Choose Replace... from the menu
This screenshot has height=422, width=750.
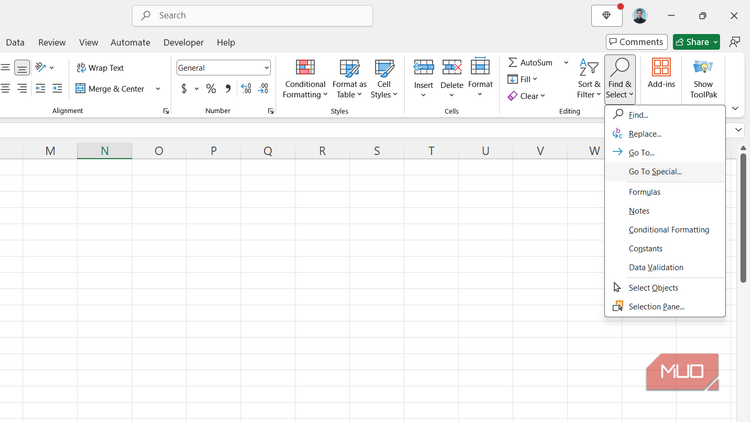[x=665, y=134]
